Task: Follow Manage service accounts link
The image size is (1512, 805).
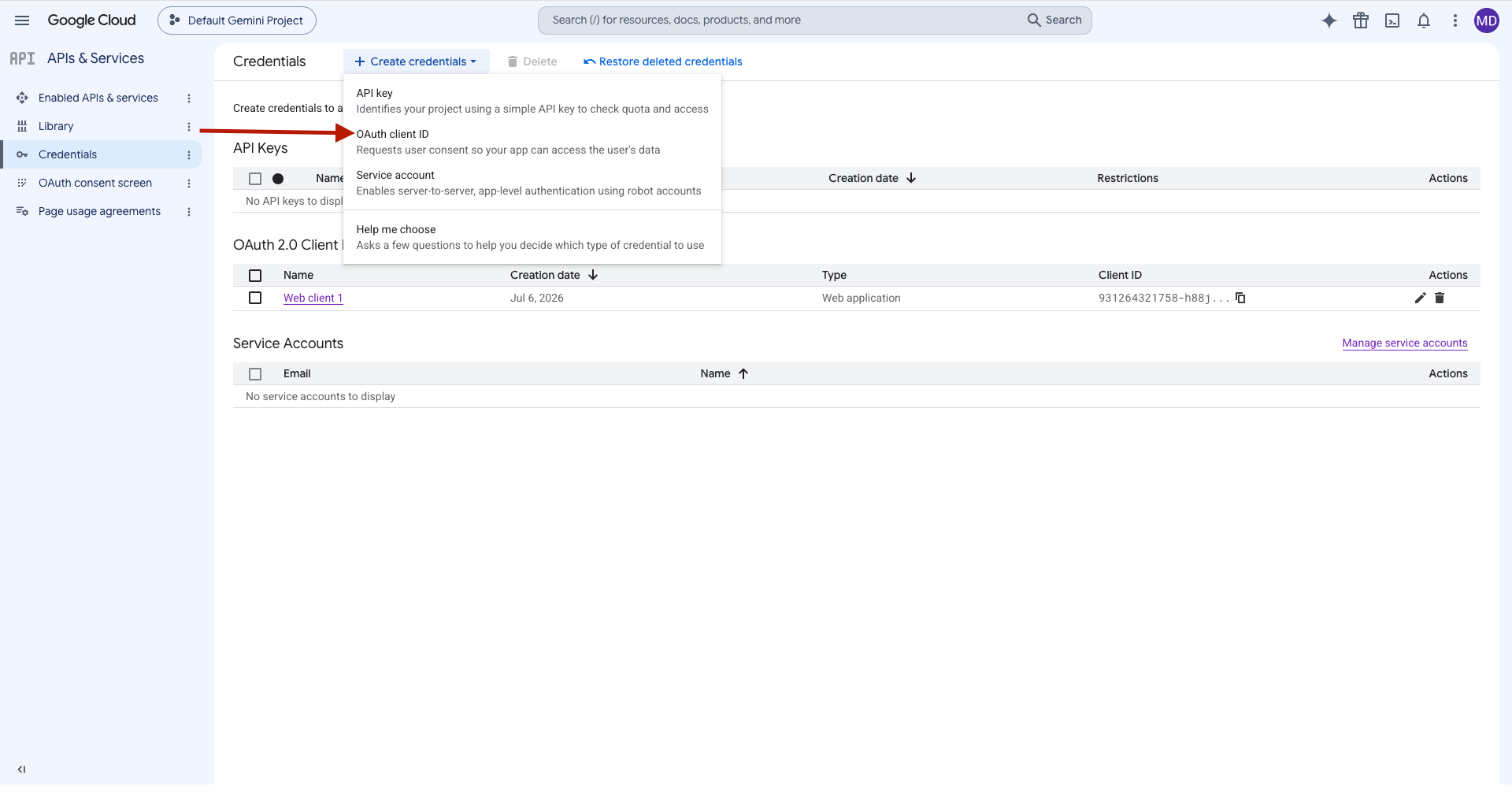Action: point(1405,343)
